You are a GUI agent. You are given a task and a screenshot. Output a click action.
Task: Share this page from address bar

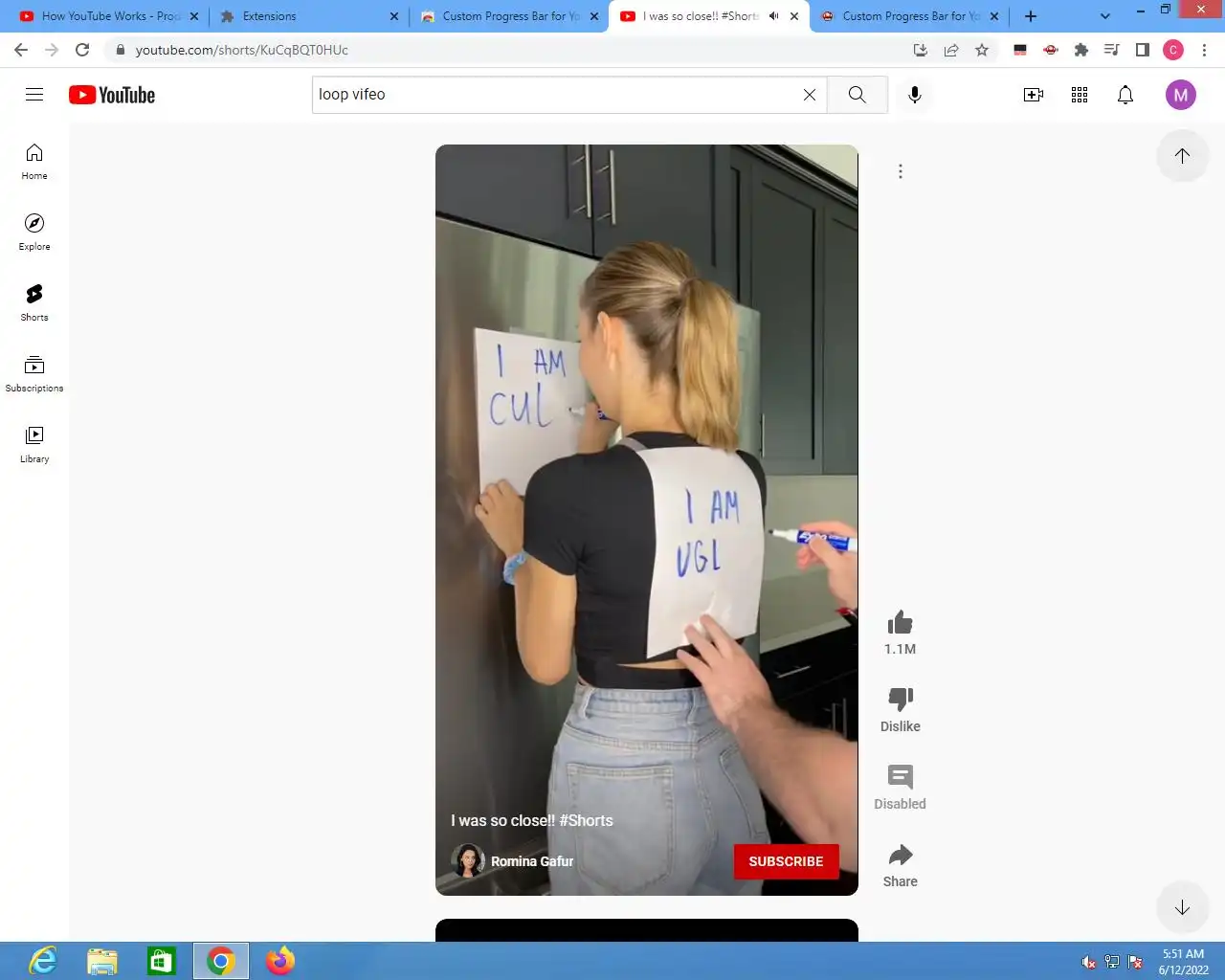pyautogui.click(x=951, y=50)
